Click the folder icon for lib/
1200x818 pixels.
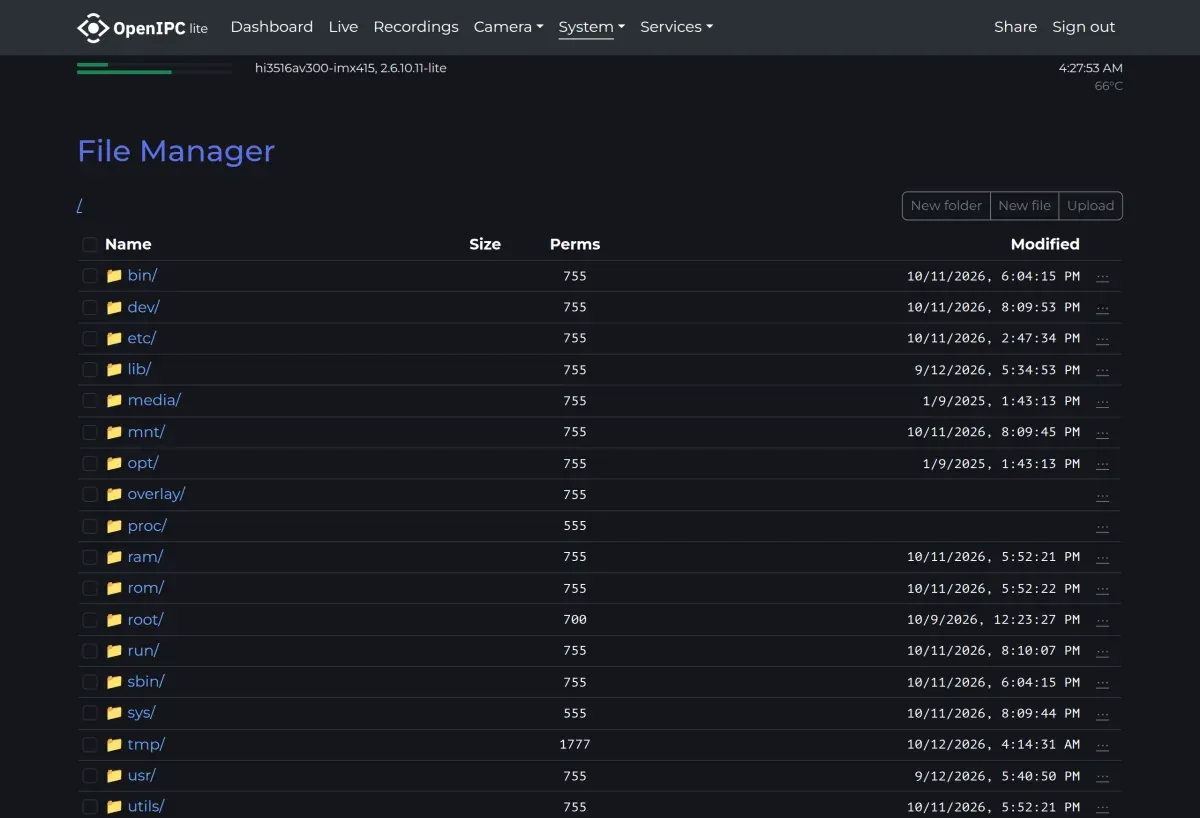click(x=114, y=369)
